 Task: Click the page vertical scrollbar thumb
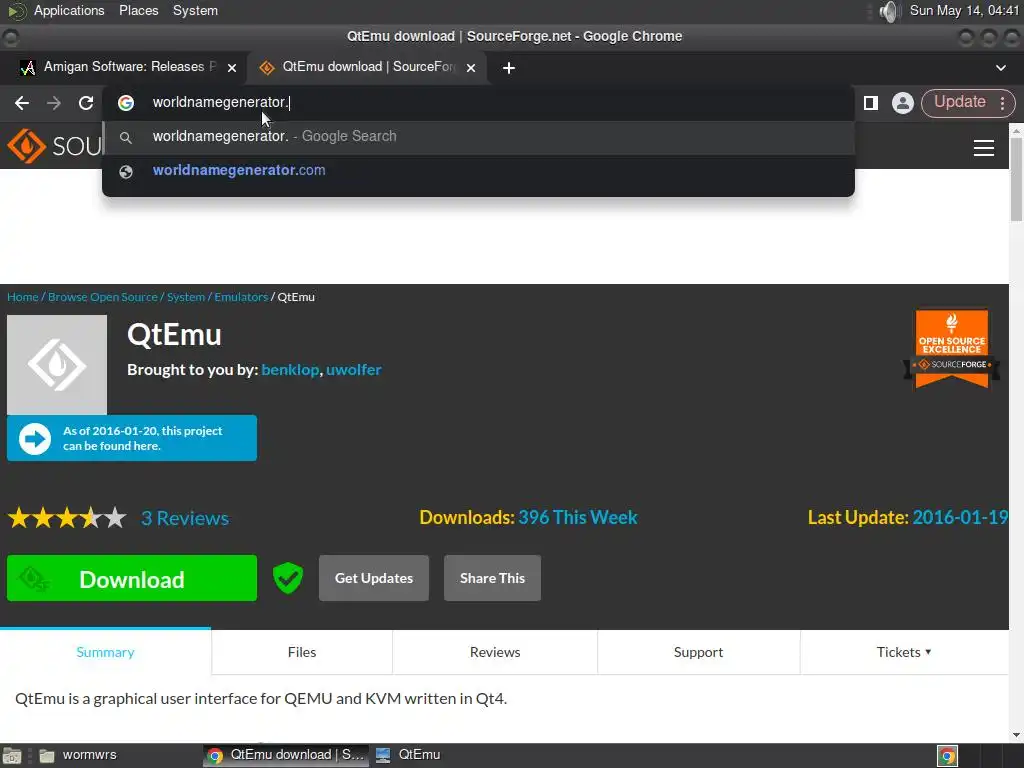tap(1016, 180)
